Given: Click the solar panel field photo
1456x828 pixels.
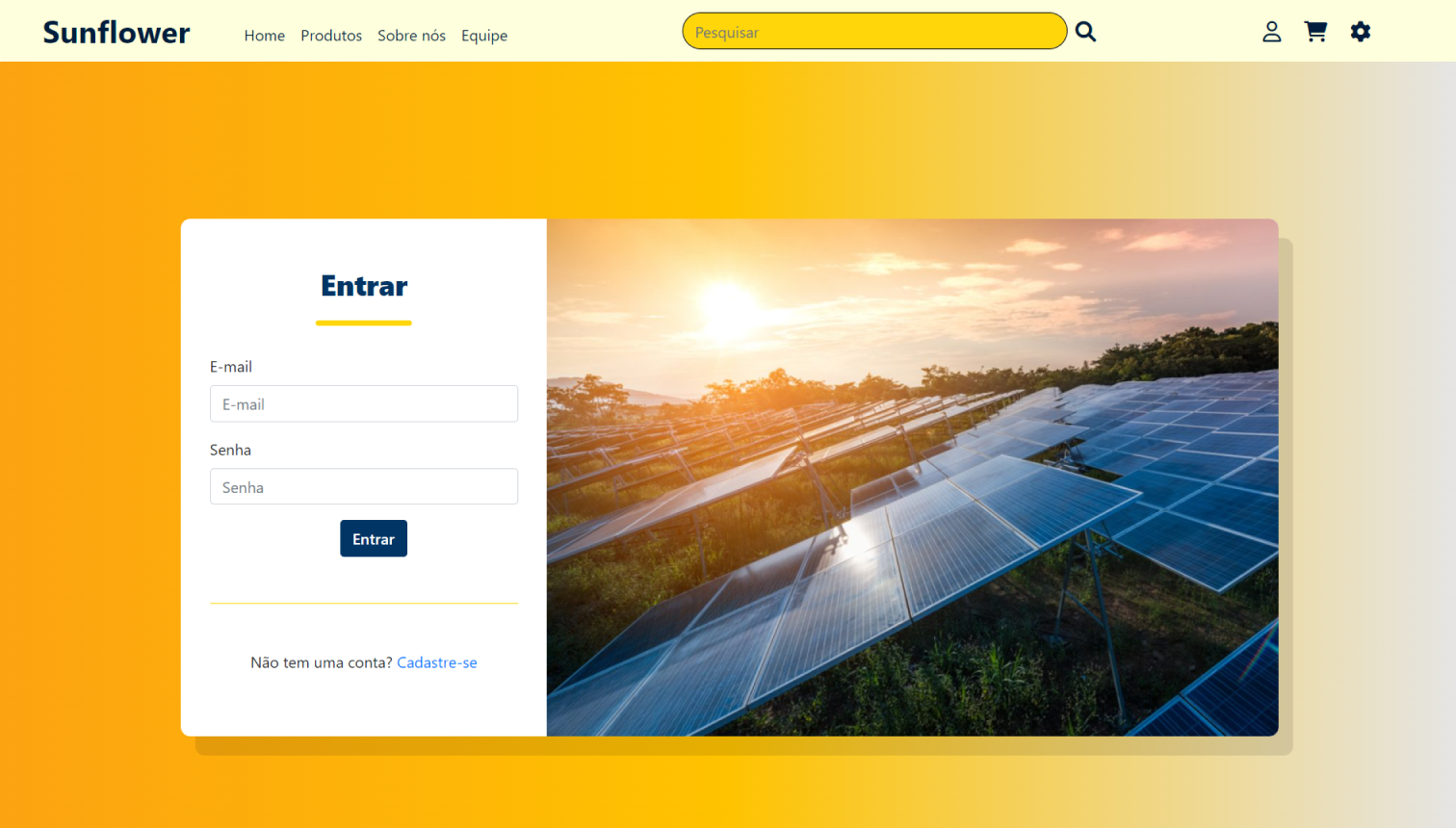Looking at the screenshot, I should point(912,477).
